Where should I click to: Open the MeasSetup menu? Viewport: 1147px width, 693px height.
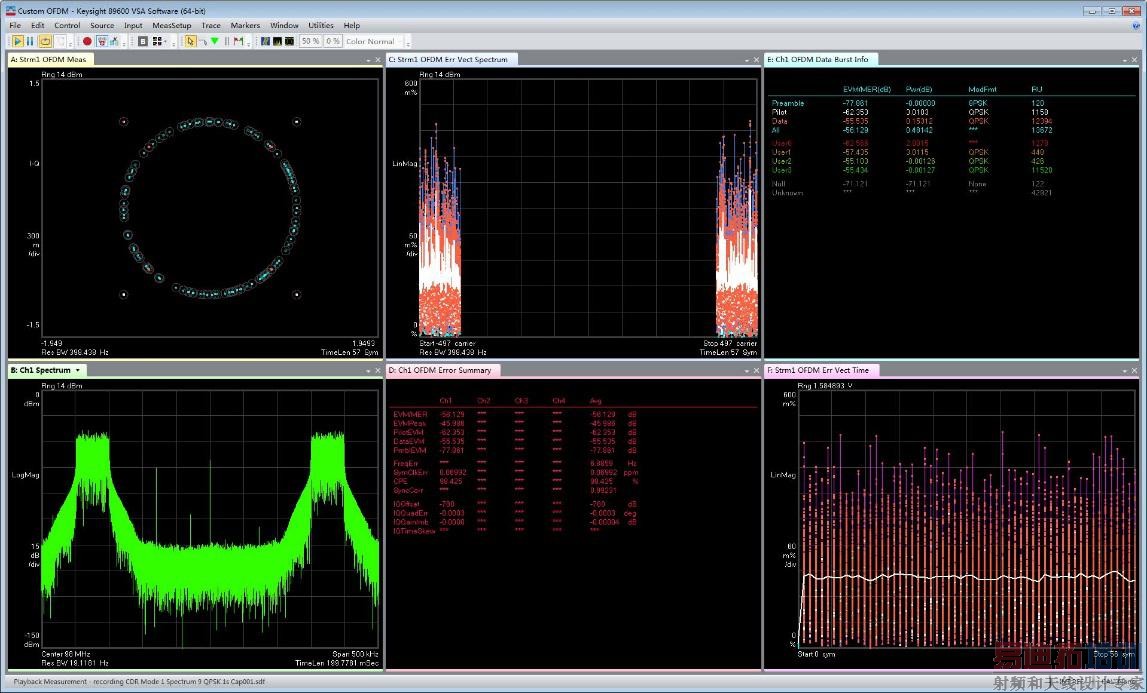click(x=171, y=25)
